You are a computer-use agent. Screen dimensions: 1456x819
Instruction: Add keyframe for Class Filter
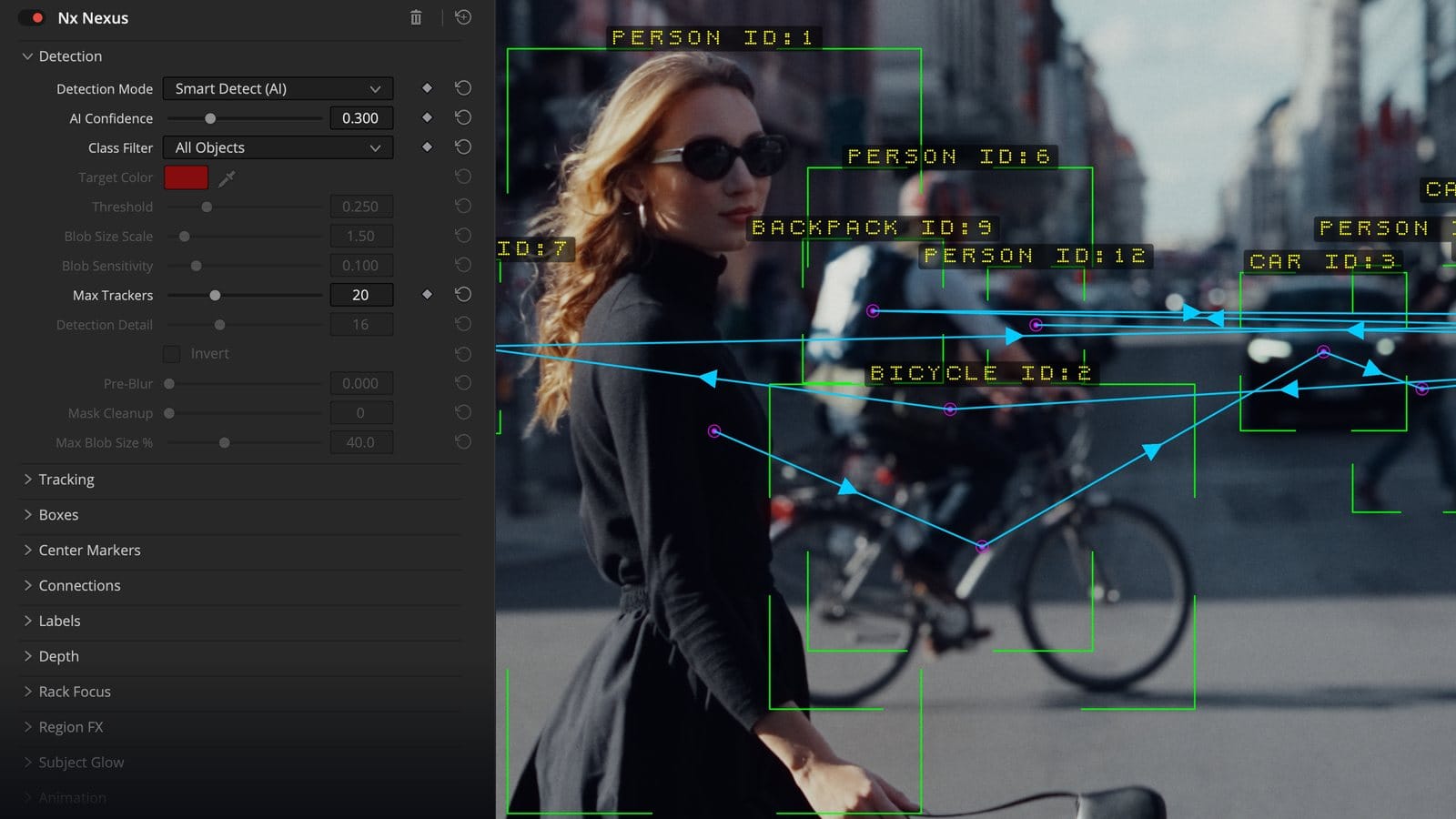point(427,147)
